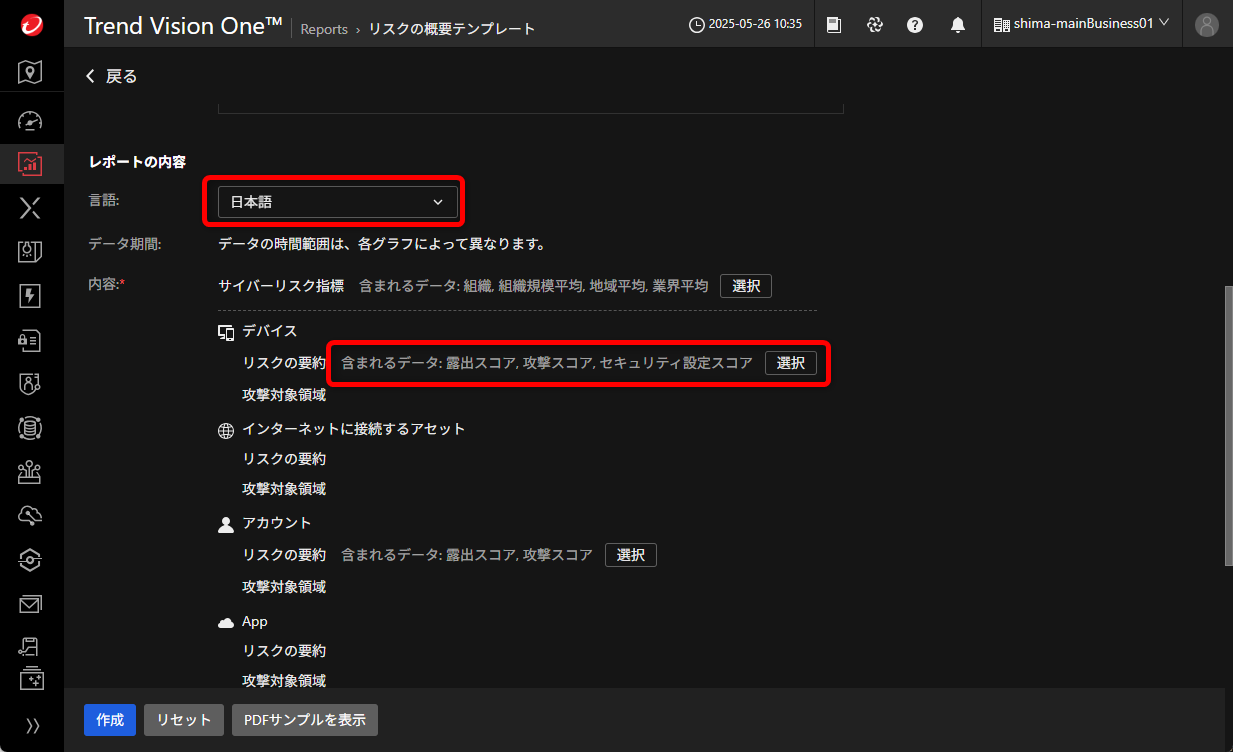Click 選択 for アカウント リスクの要約
Screen dimensions: 1233x752
coord(631,555)
